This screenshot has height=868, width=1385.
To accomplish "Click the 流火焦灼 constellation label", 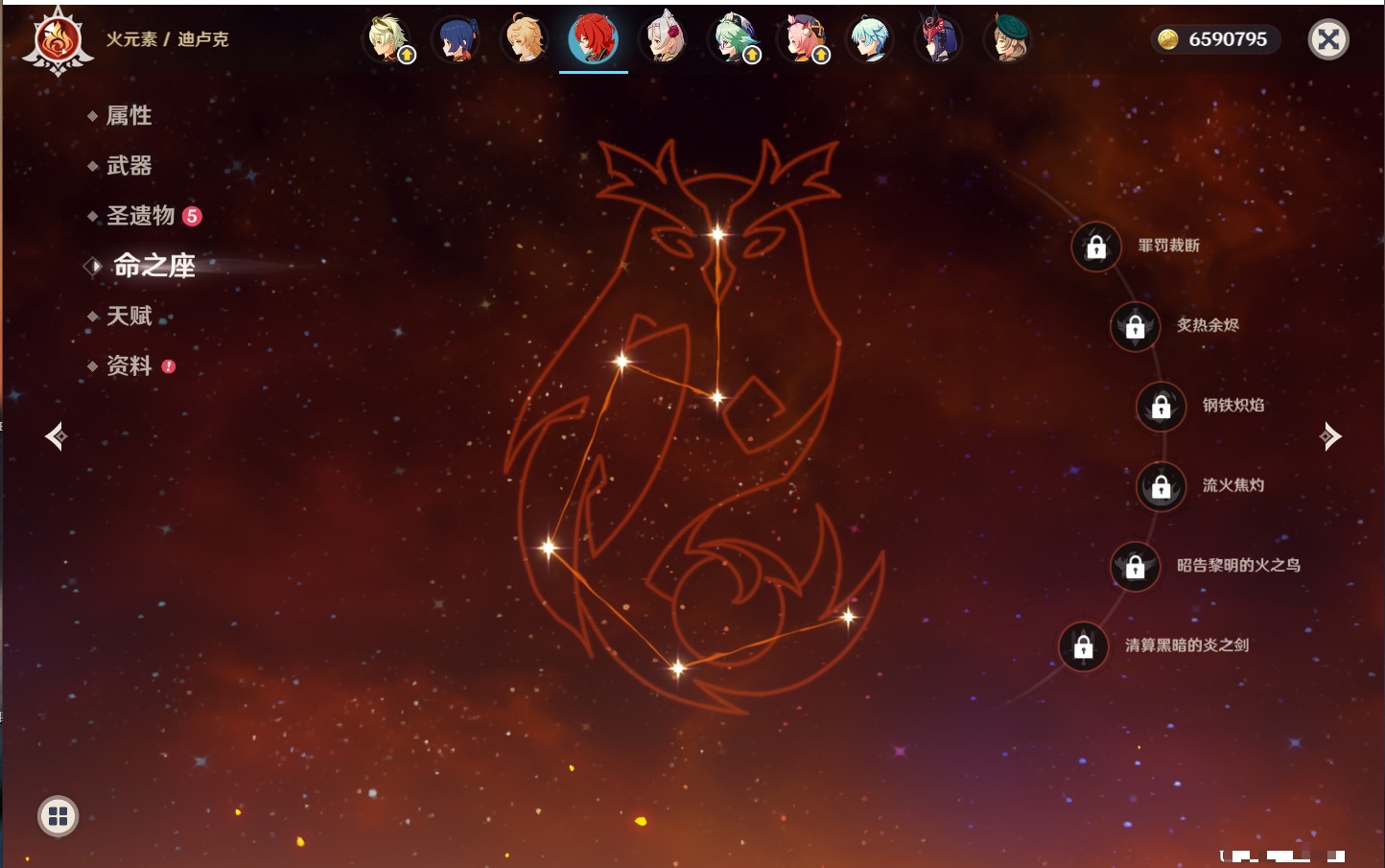I will 1233,485.
